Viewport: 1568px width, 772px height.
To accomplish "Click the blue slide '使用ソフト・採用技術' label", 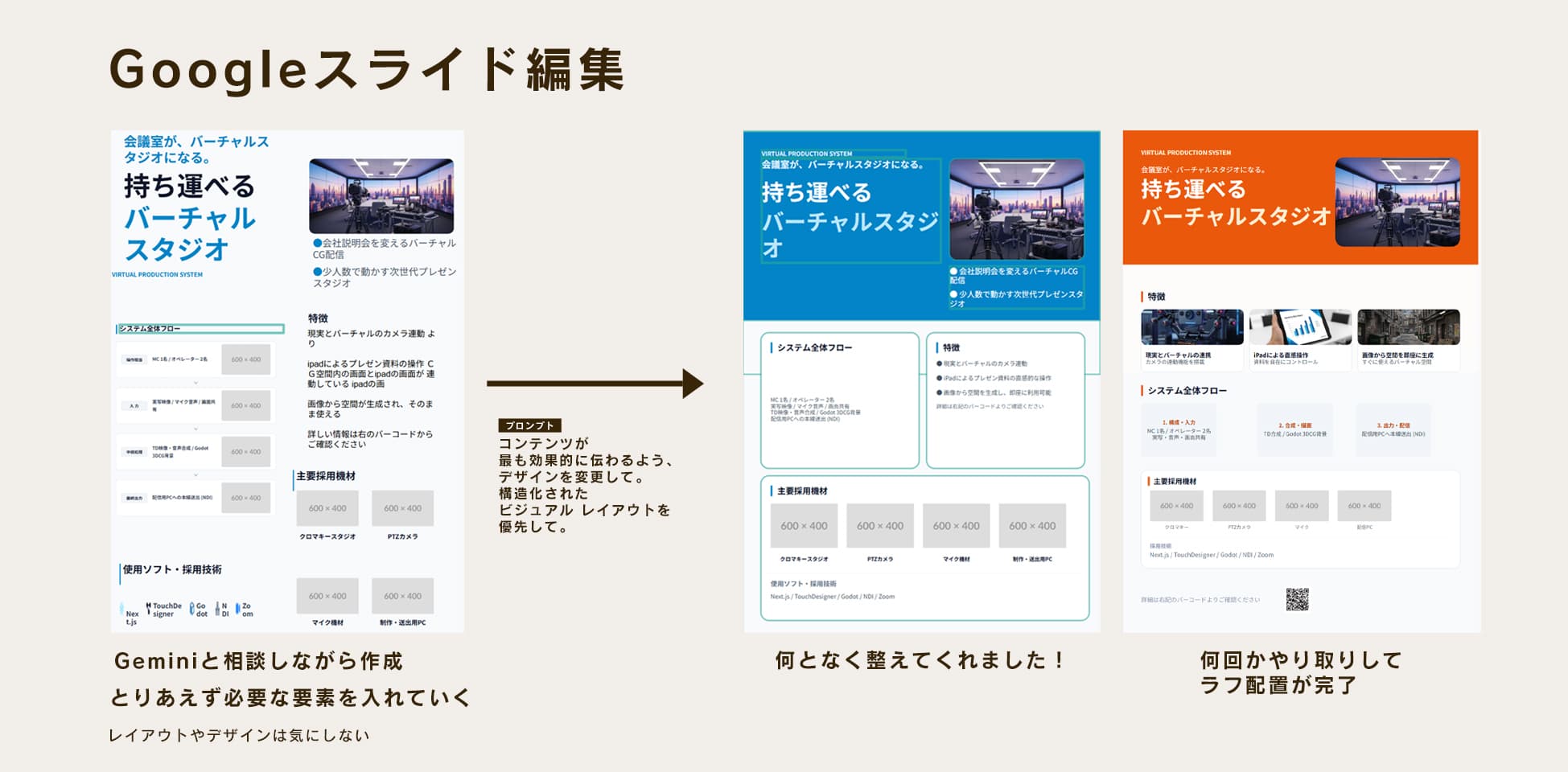I will pos(803,584).
